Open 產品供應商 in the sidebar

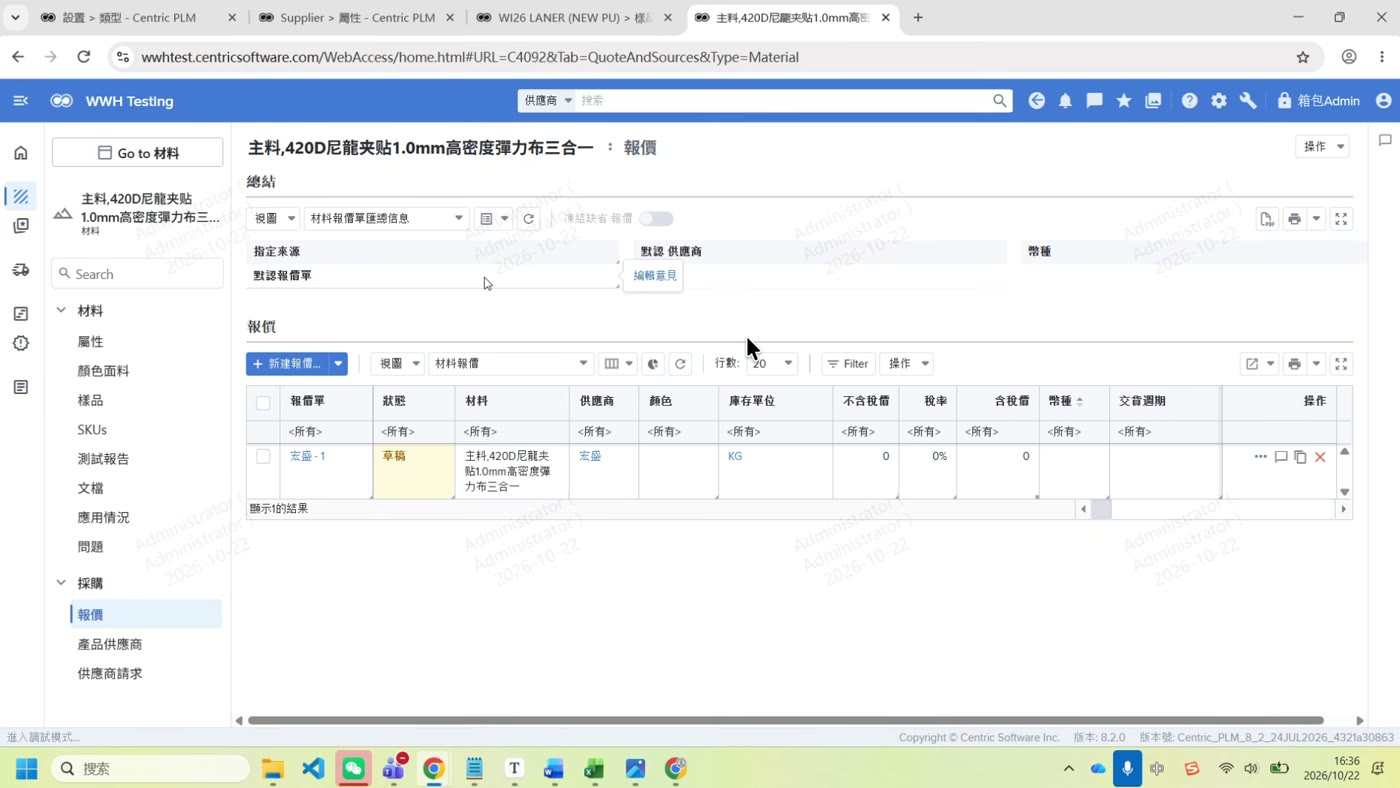[110, 645]
